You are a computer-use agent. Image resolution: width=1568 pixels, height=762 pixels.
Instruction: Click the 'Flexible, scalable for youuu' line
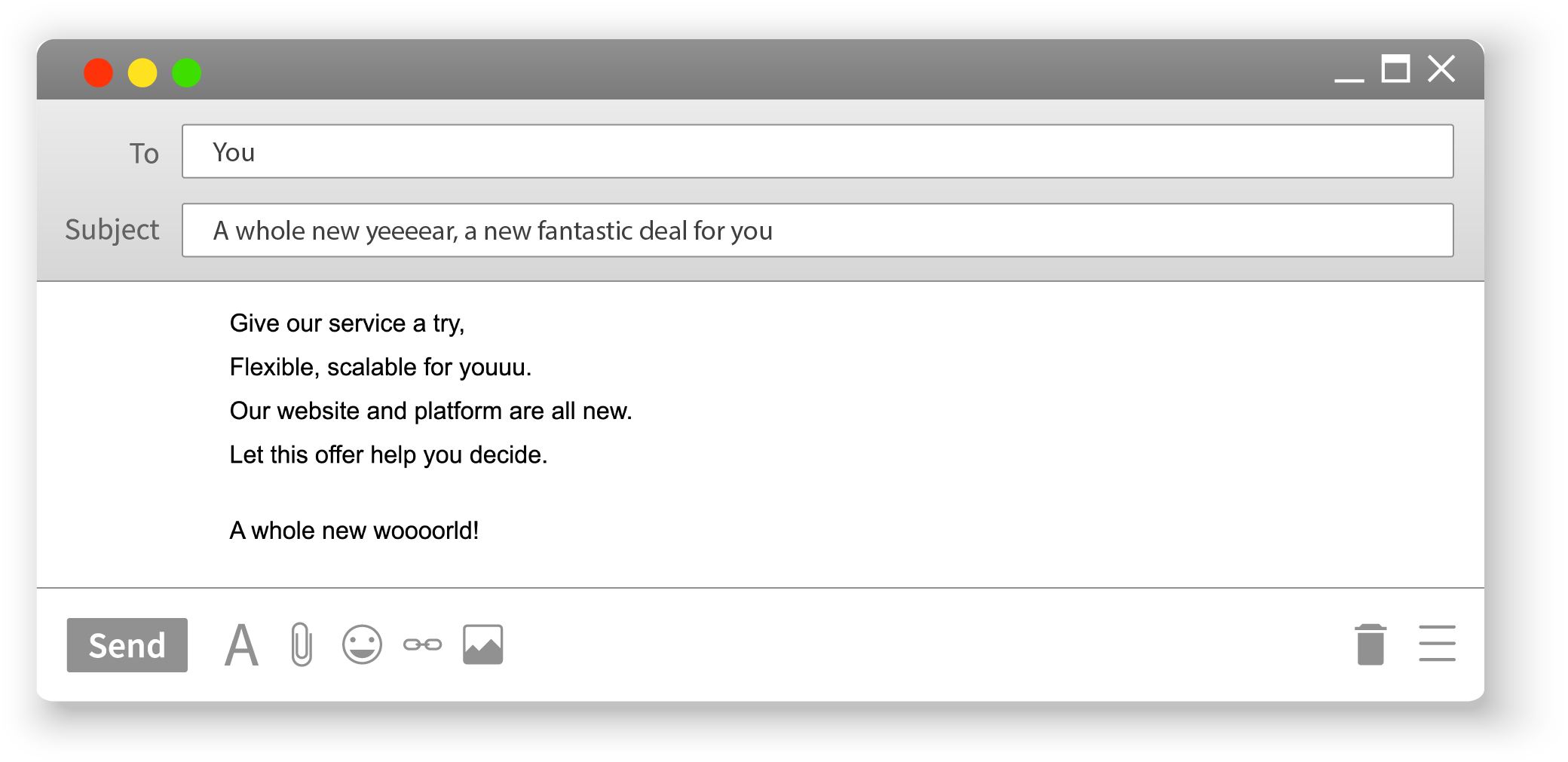pos(381,367)
